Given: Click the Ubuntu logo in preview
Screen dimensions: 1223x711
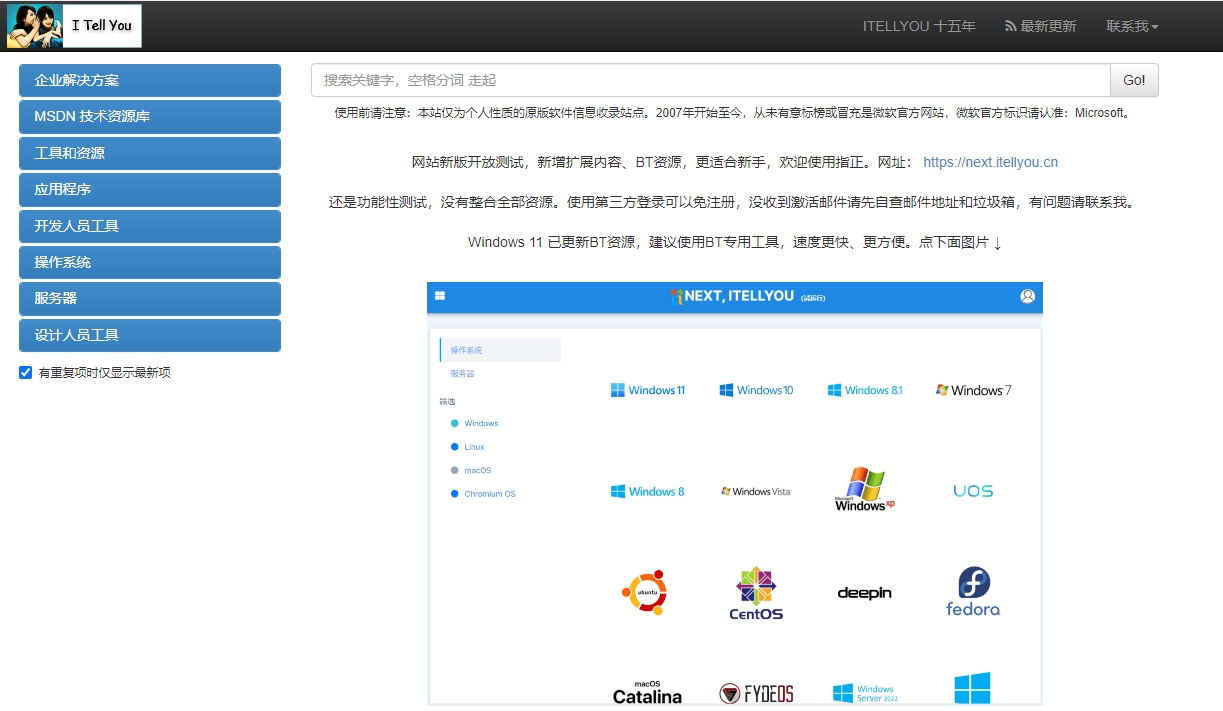Looking at the screenshot, I should [644, 593].
